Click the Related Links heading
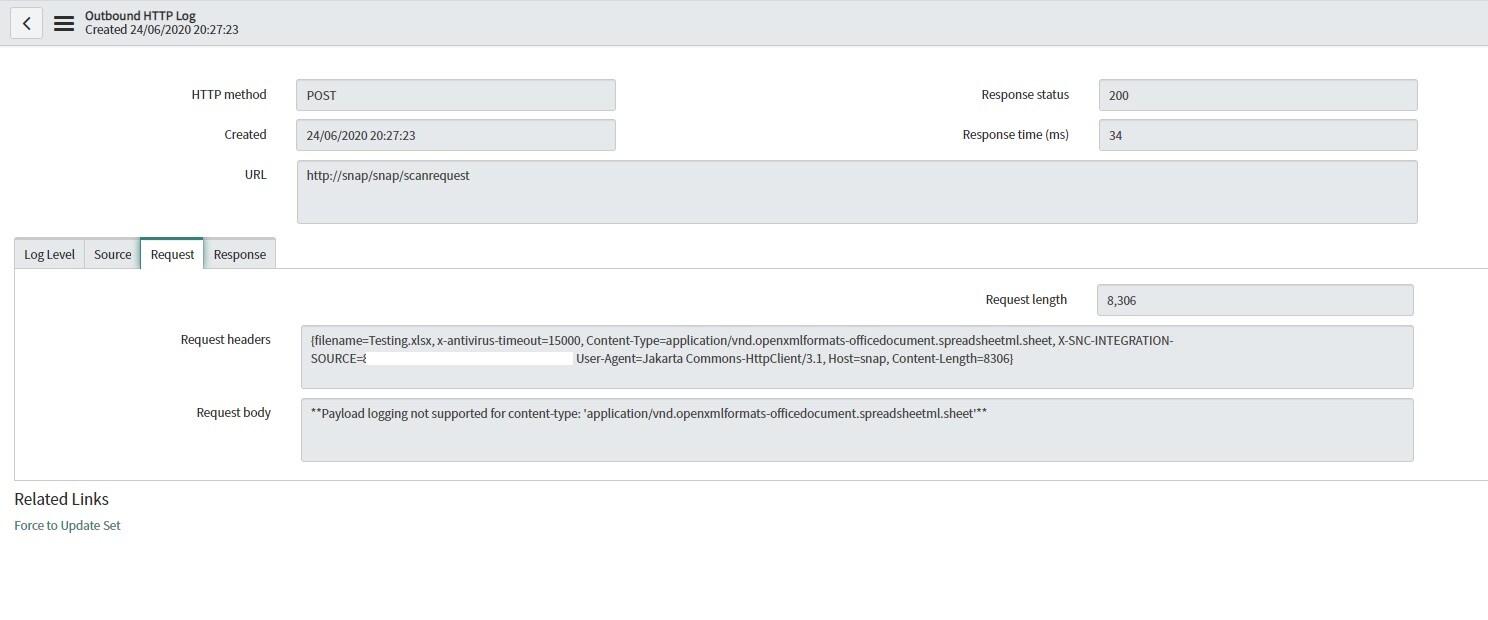Image resolution: width=1488 pixels, height=620 pixels. point(61,499)
